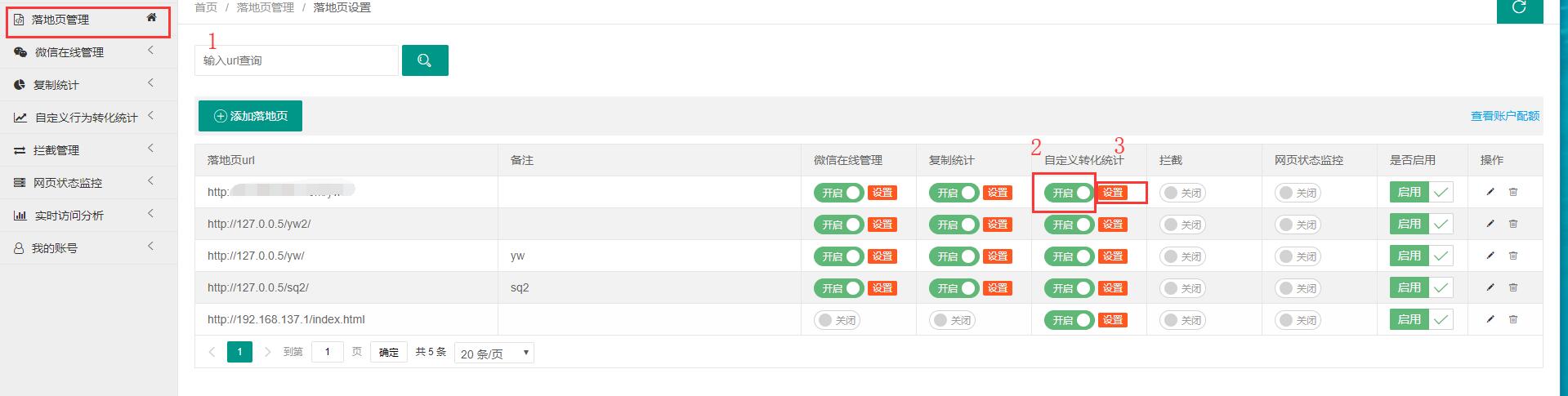Viewport: 1568px width, 396px height.
Task: Click delete trash icon for sq2 row
Action: (x=1512, y=287)
